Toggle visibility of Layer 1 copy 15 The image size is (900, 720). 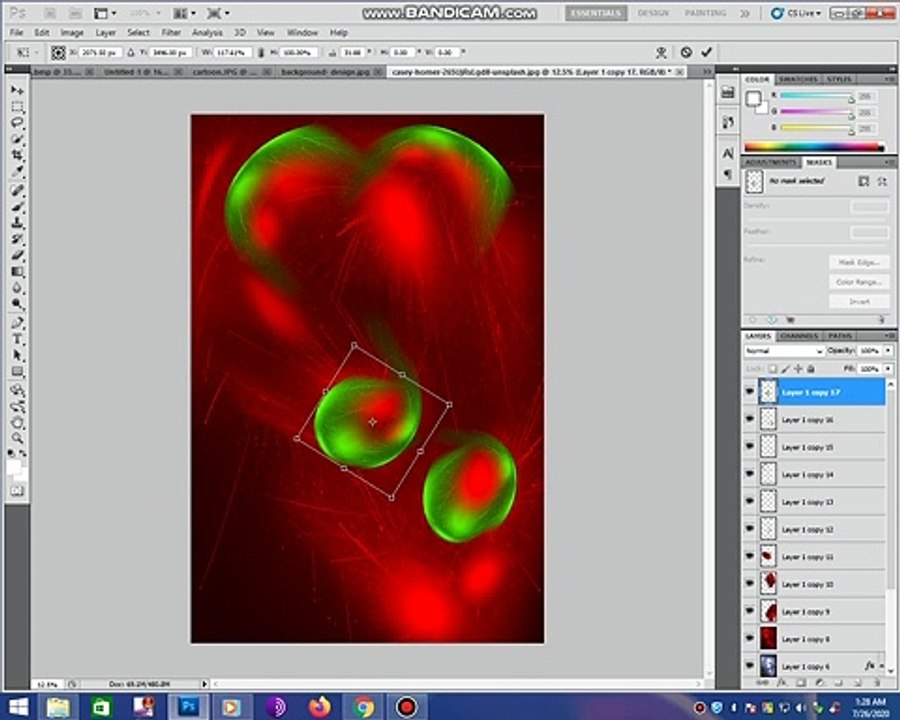point(750,447)
